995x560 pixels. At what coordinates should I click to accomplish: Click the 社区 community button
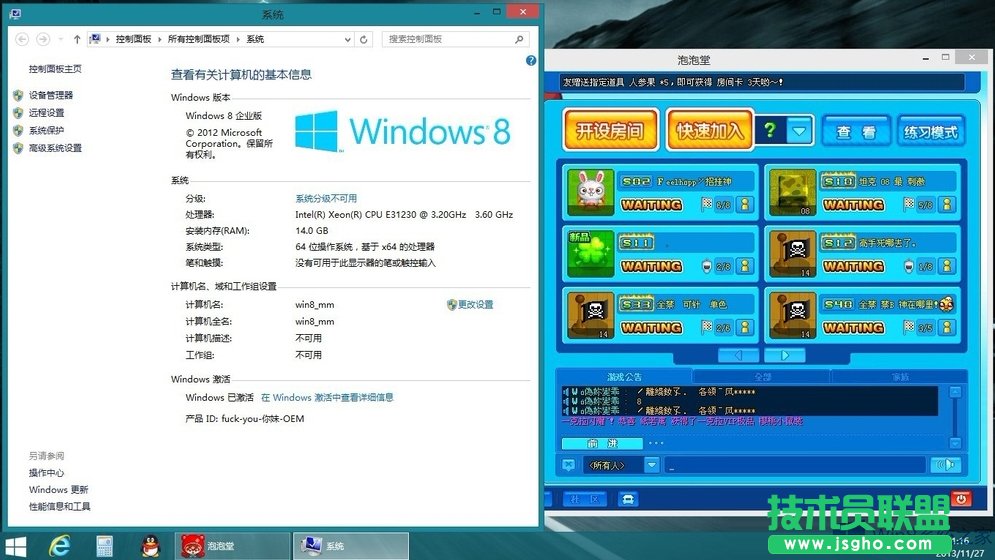tap(584, 499)
